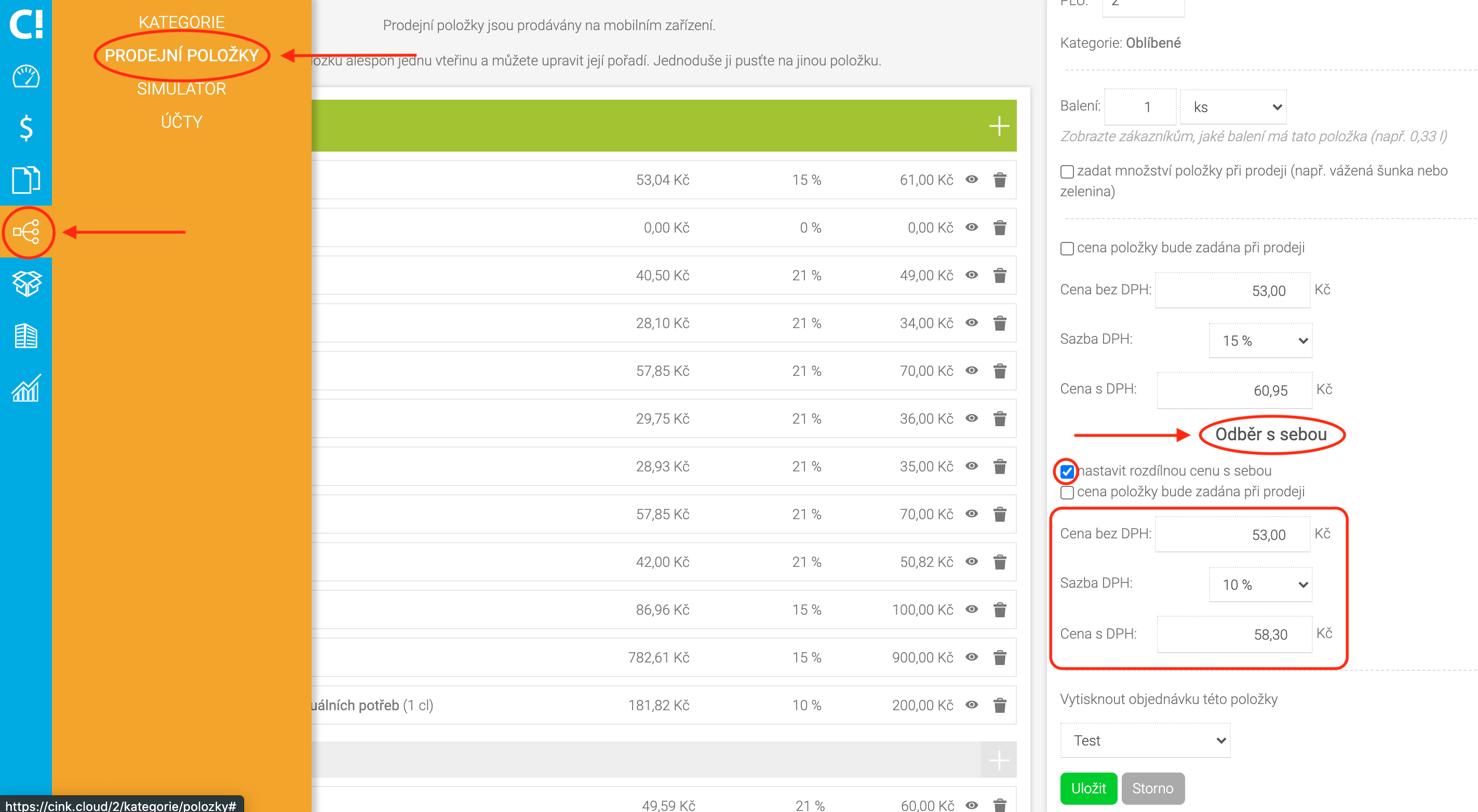
Task: Delete the item priced 36,00 Kč
Action: click(x=1000, y=418)
